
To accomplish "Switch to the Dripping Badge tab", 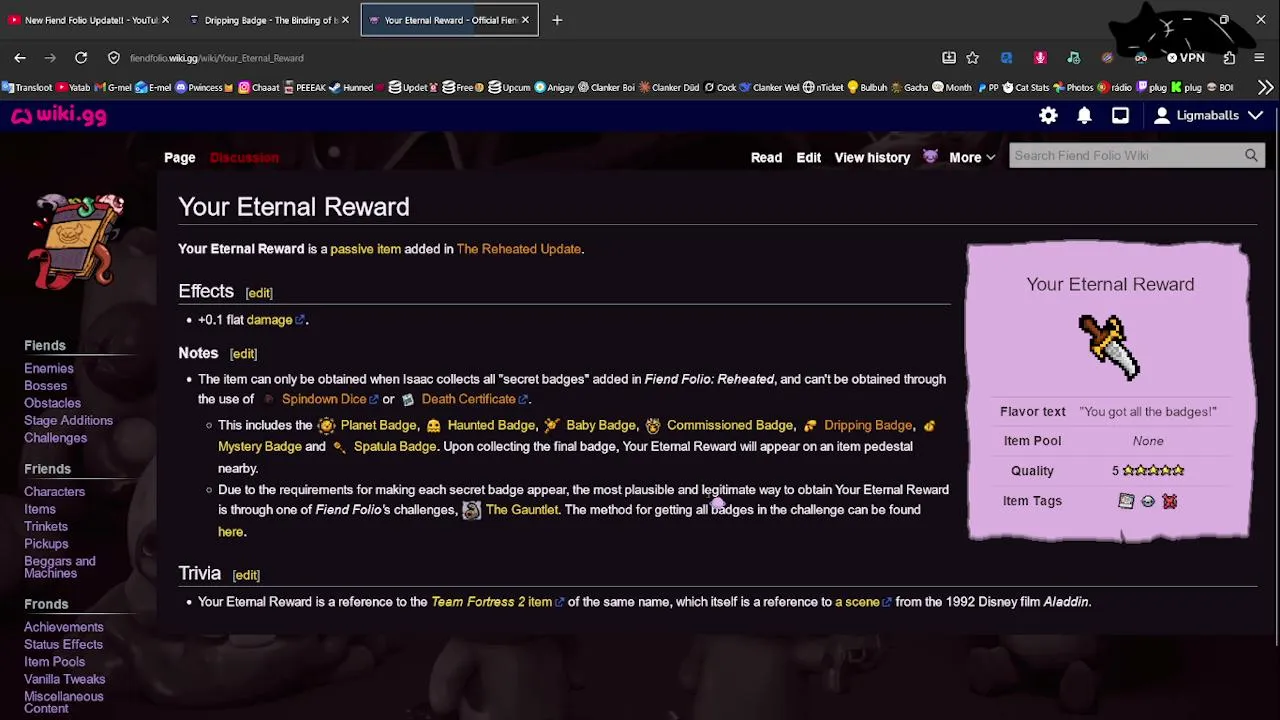I will pos(269,20).
